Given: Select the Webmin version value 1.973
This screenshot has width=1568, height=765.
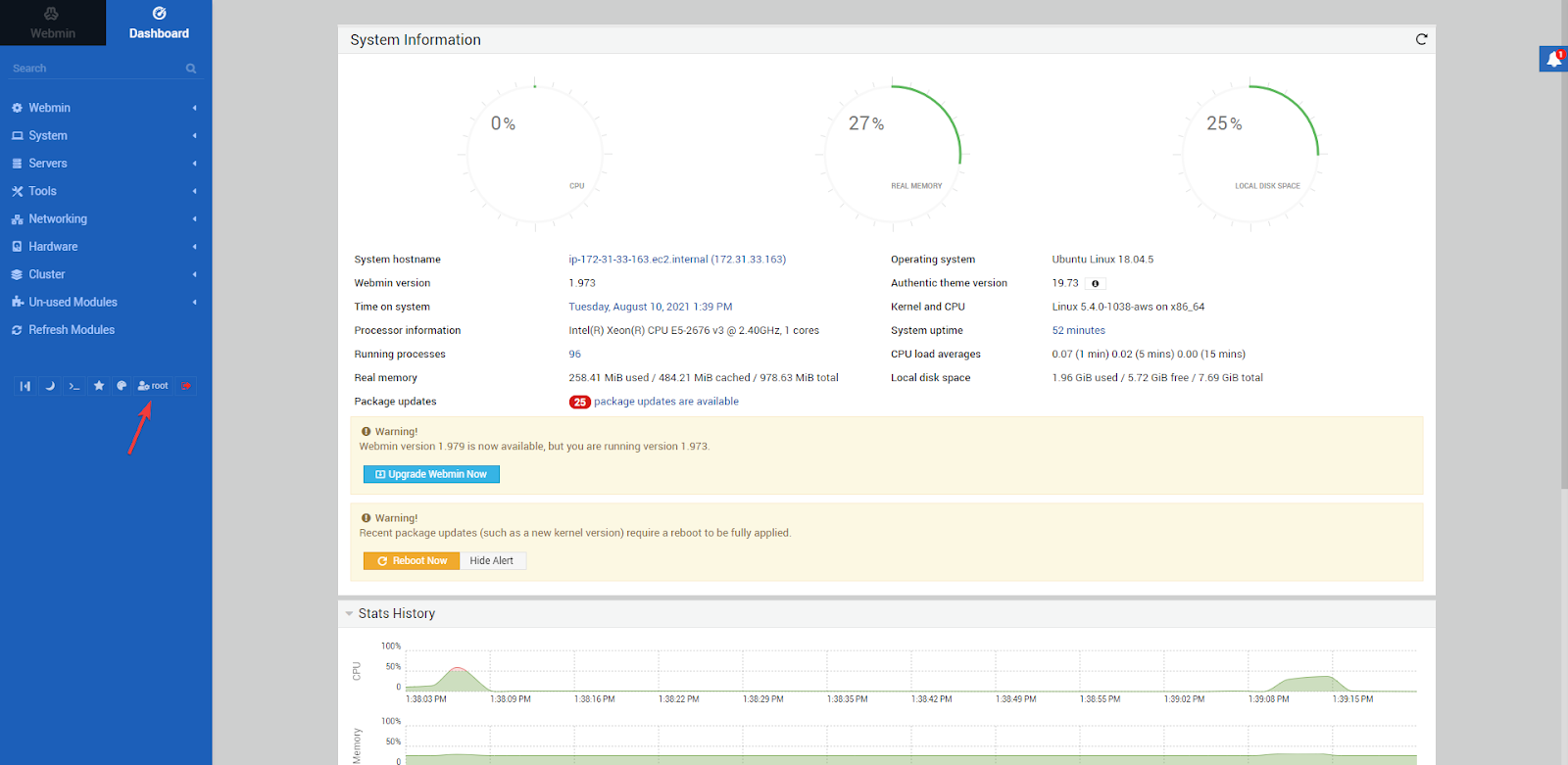Looking at the screenshot, I should 582,283.
